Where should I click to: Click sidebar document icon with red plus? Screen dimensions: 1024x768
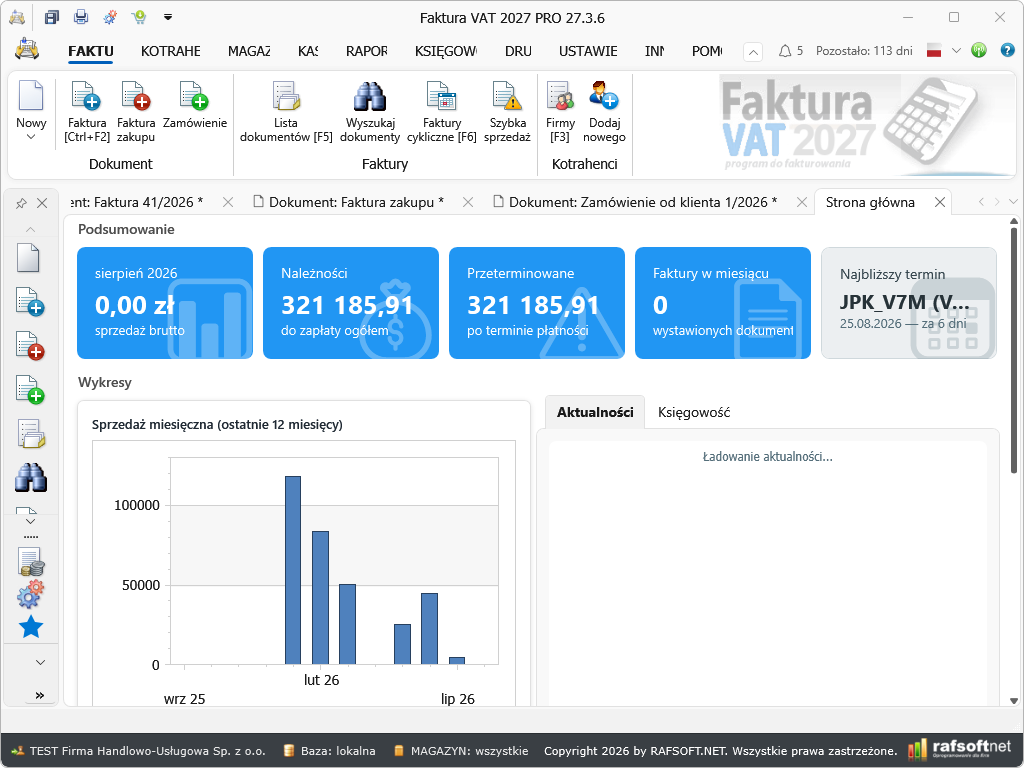pos(29,345)
